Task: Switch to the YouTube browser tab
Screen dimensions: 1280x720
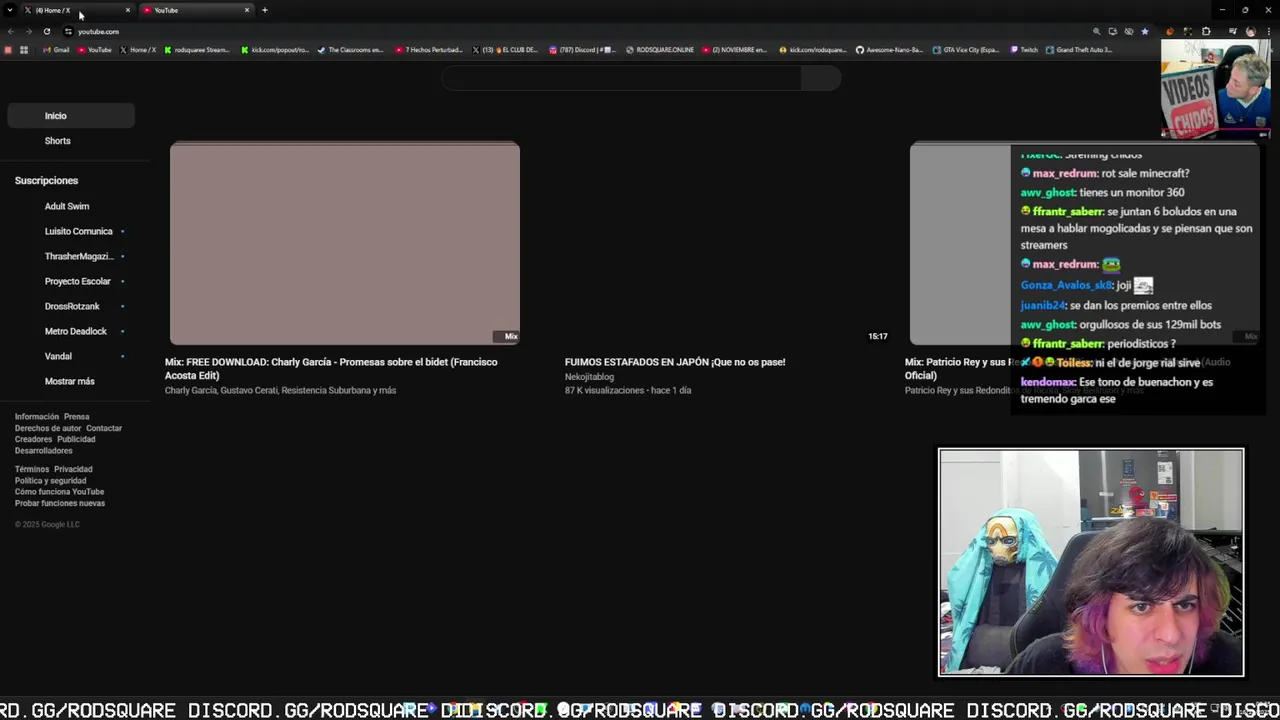Action: click(195, 10)
